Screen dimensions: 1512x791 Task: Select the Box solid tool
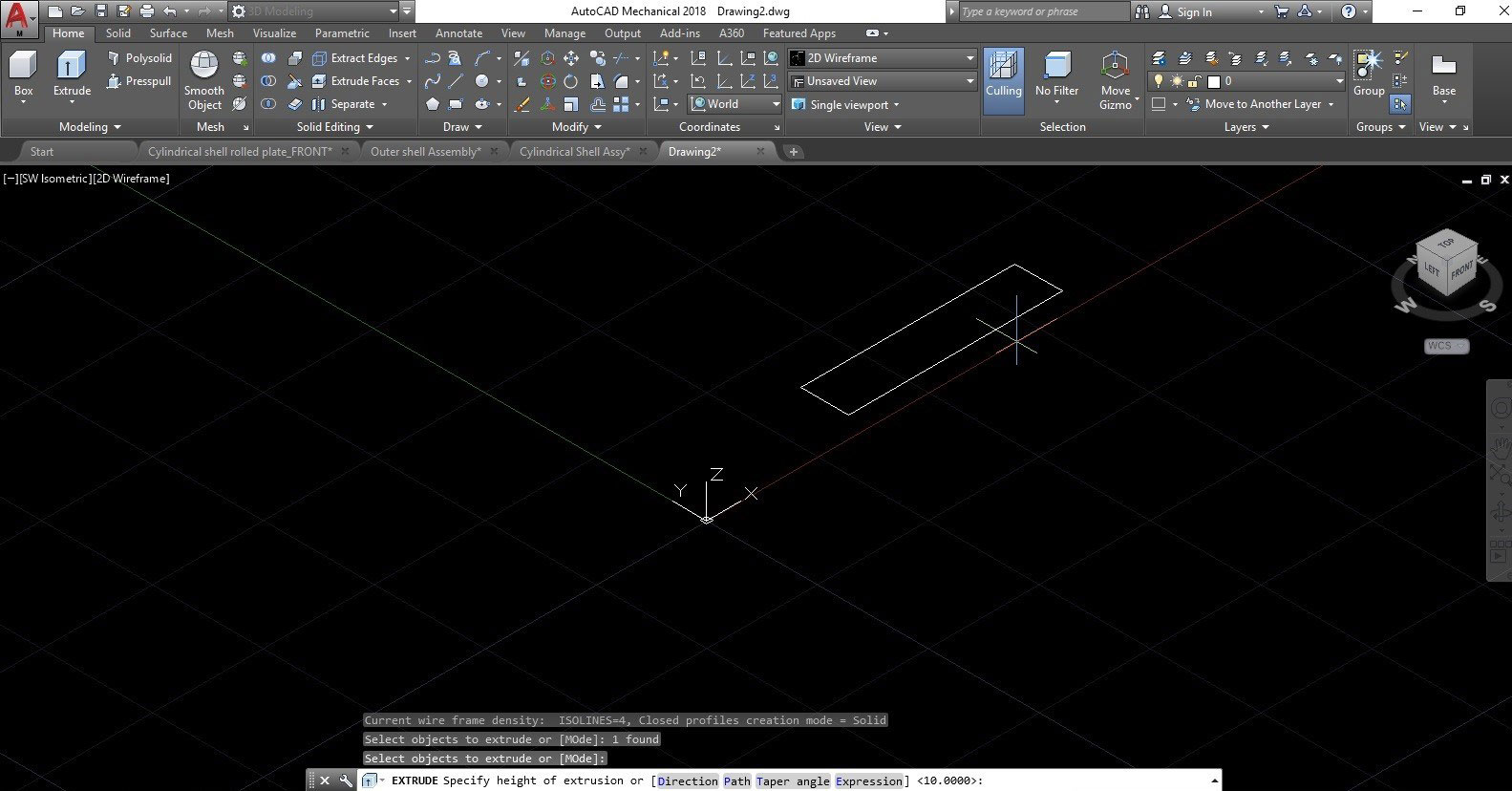[23, 66]
